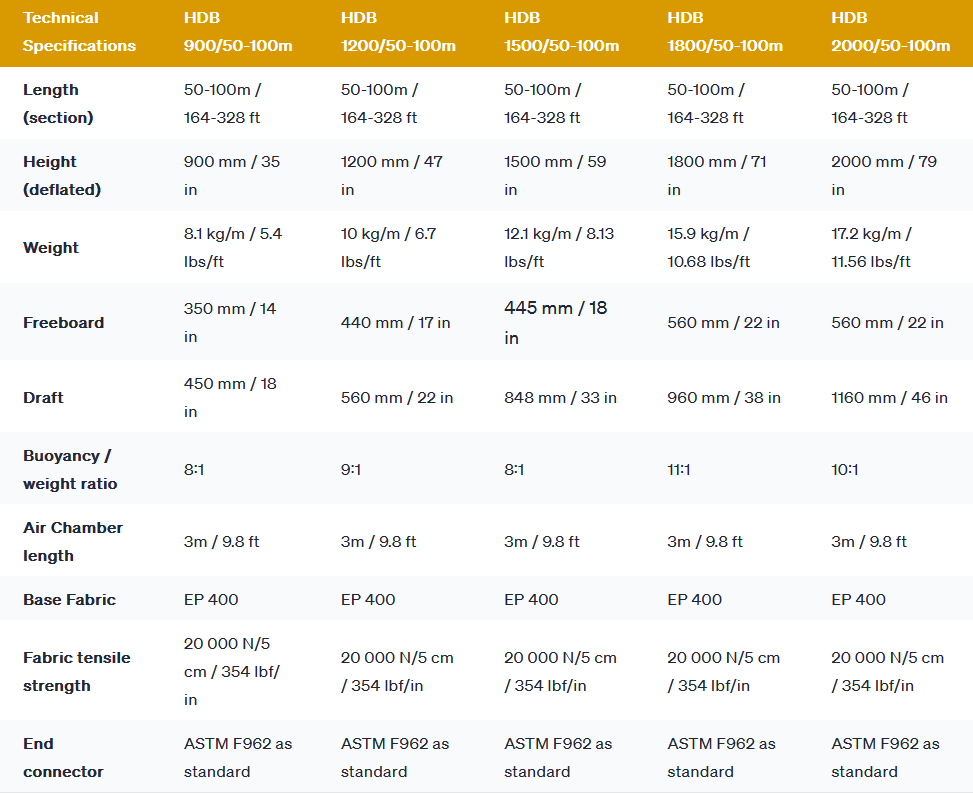Click the Base Fabric row label
This screenshot has width=973, height=794.
(x=69, y=600)
